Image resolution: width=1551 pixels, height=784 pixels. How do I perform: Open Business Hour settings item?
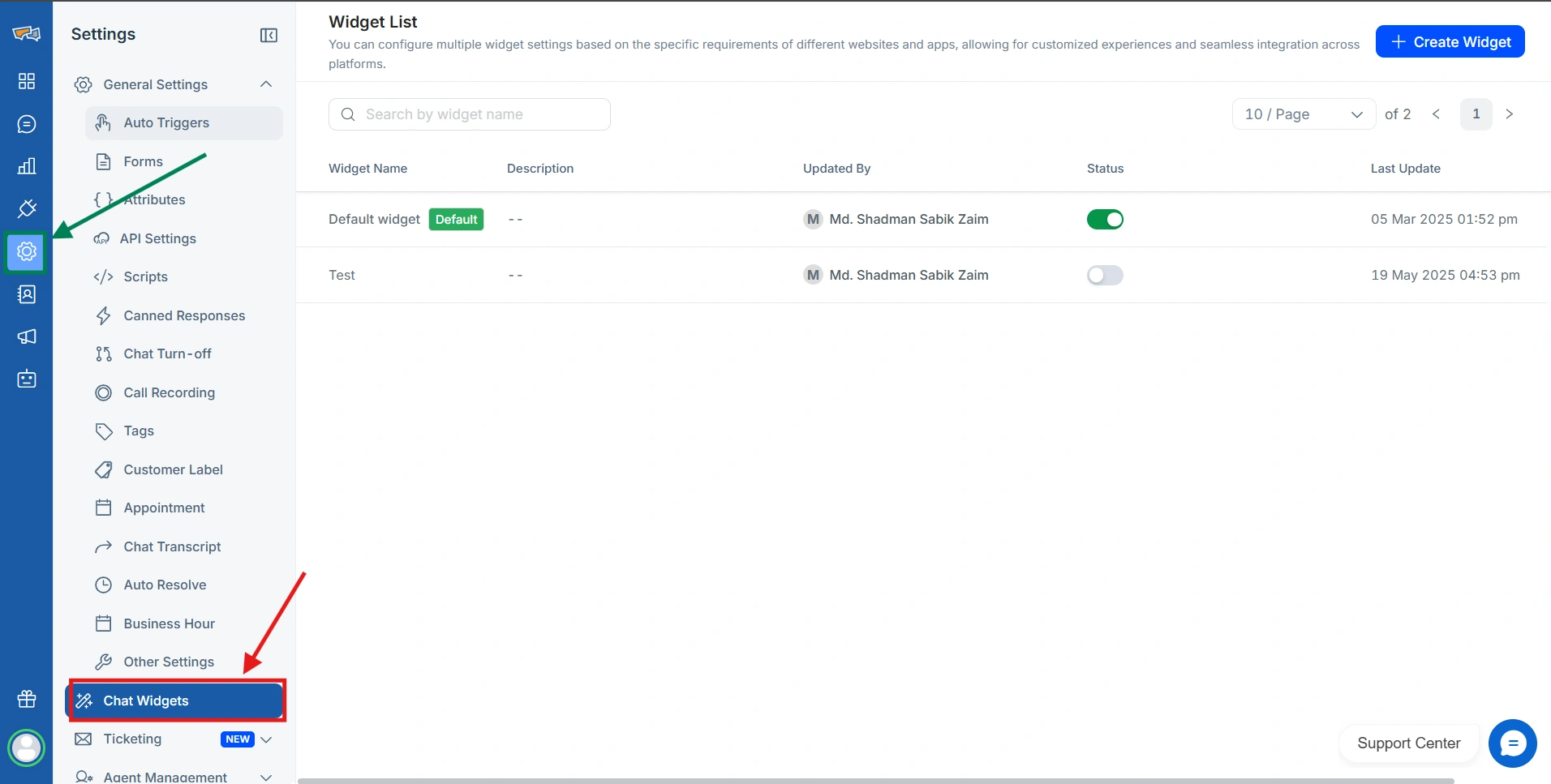coord(169,623)
